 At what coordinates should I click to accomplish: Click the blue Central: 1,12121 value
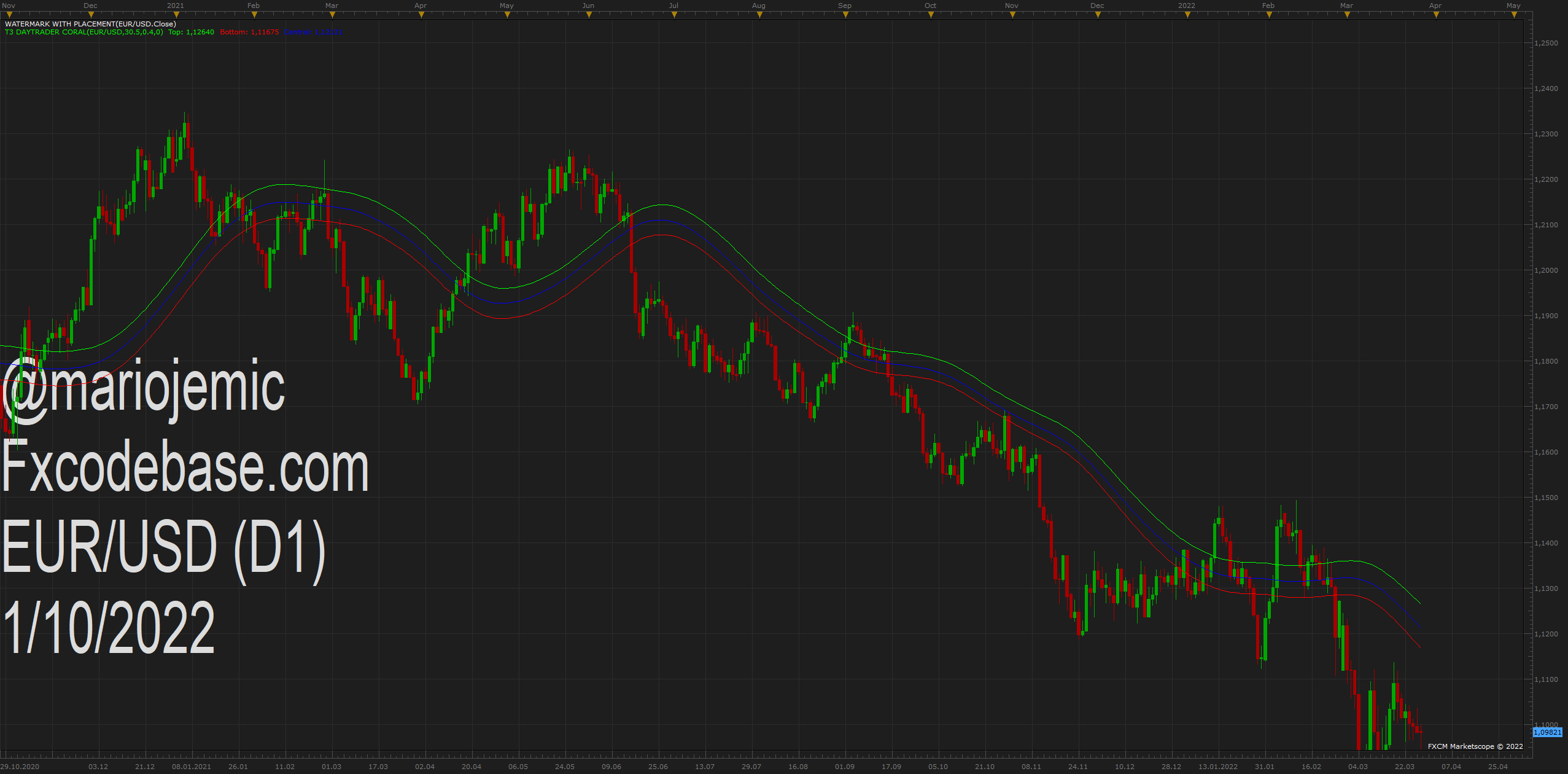coord(312,32)
